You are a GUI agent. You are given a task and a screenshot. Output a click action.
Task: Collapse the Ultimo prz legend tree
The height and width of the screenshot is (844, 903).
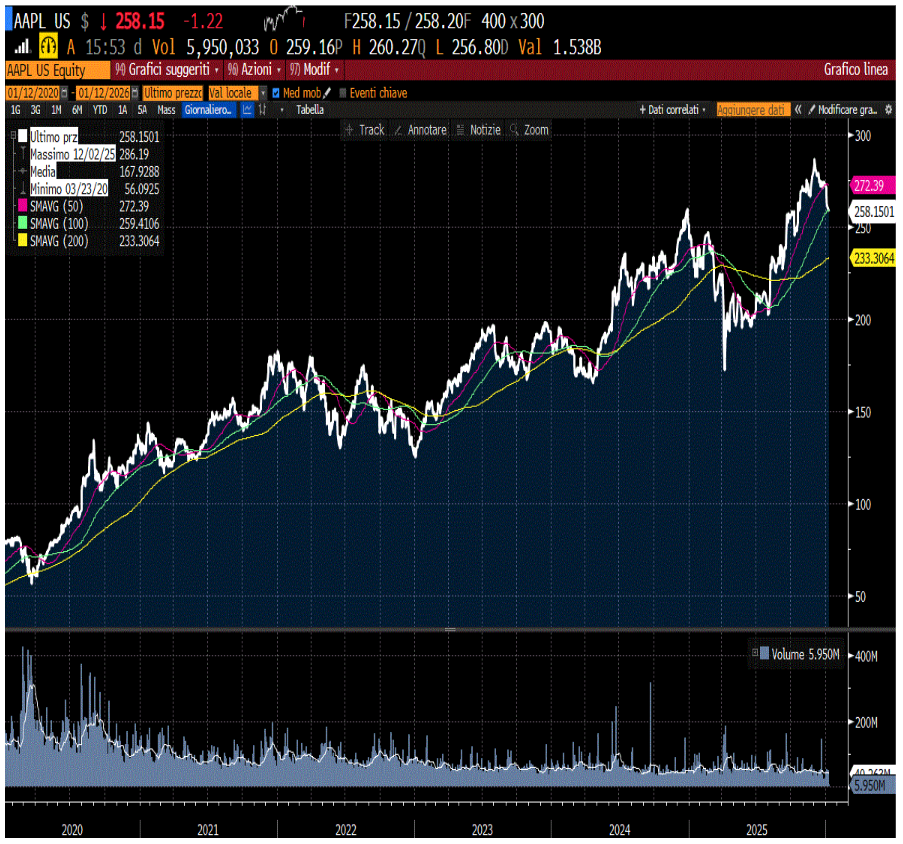point(13,136)
